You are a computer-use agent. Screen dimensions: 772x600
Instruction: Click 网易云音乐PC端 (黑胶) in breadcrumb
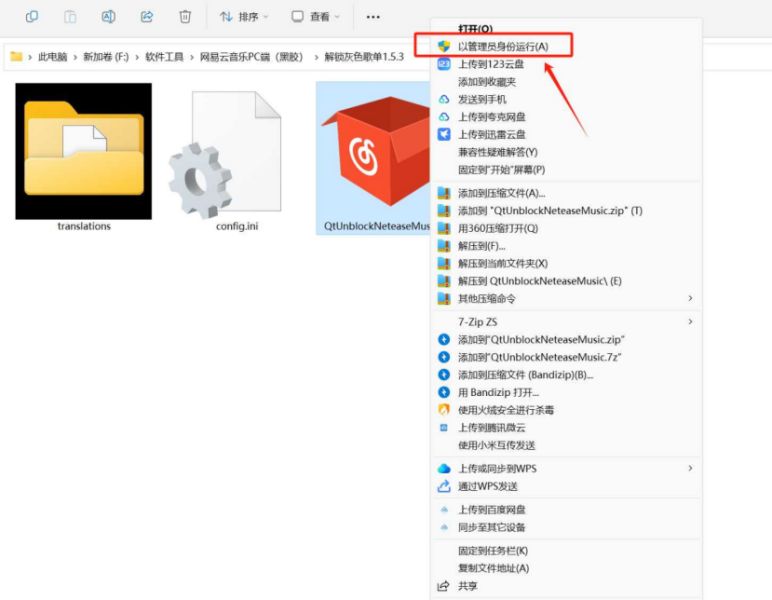(251, 57)
